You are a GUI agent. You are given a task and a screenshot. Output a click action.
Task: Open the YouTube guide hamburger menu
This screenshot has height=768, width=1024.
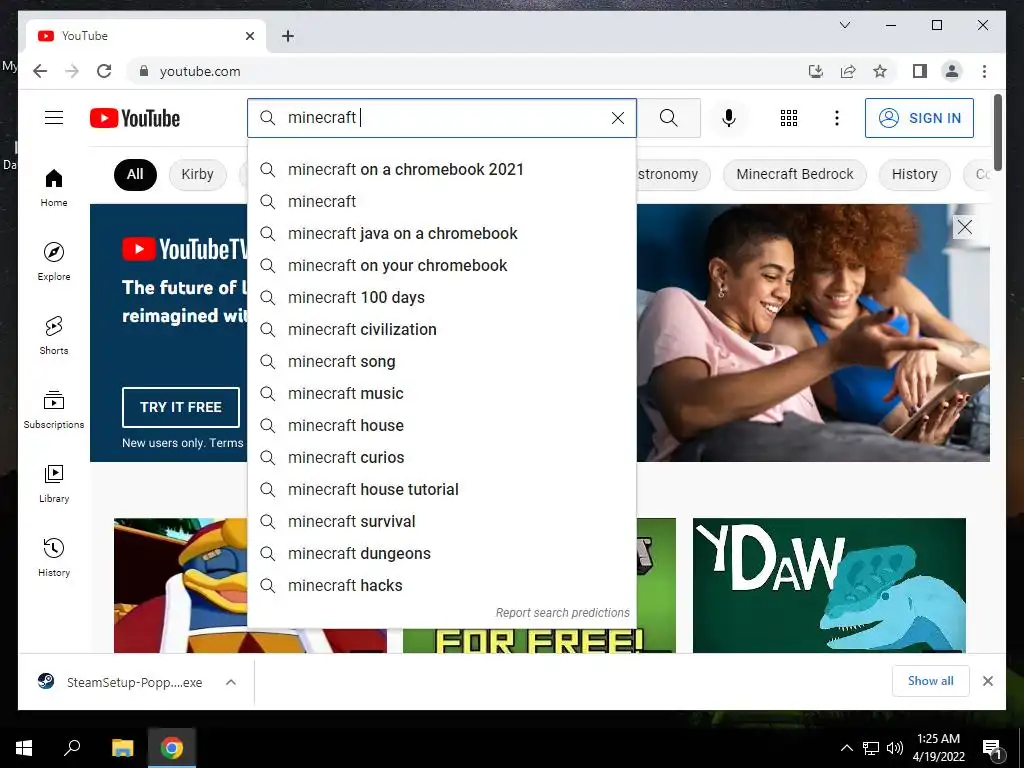pyautogui.click(x=54, y=118)
